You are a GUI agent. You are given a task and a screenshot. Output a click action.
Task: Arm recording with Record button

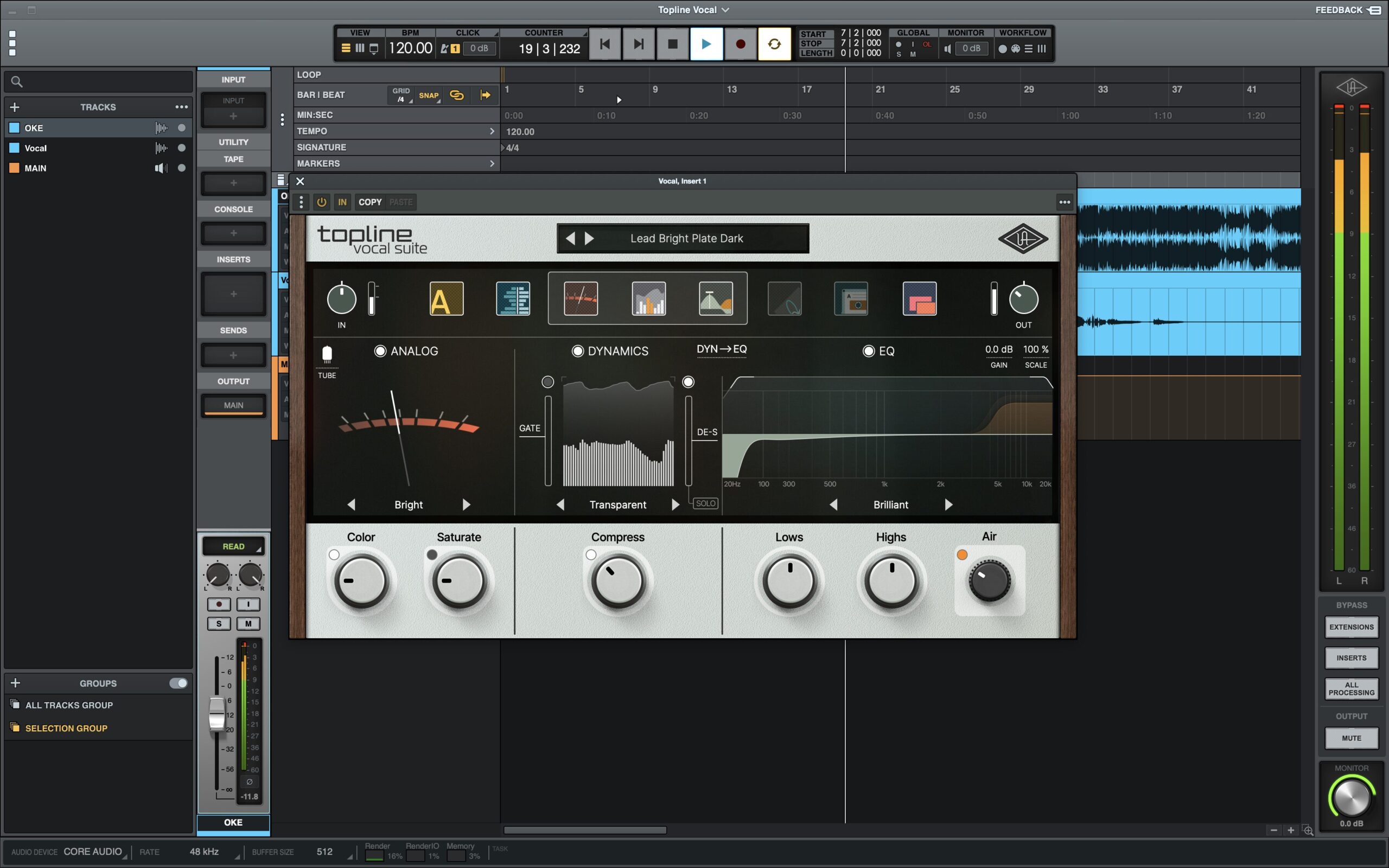coord(740,44)
